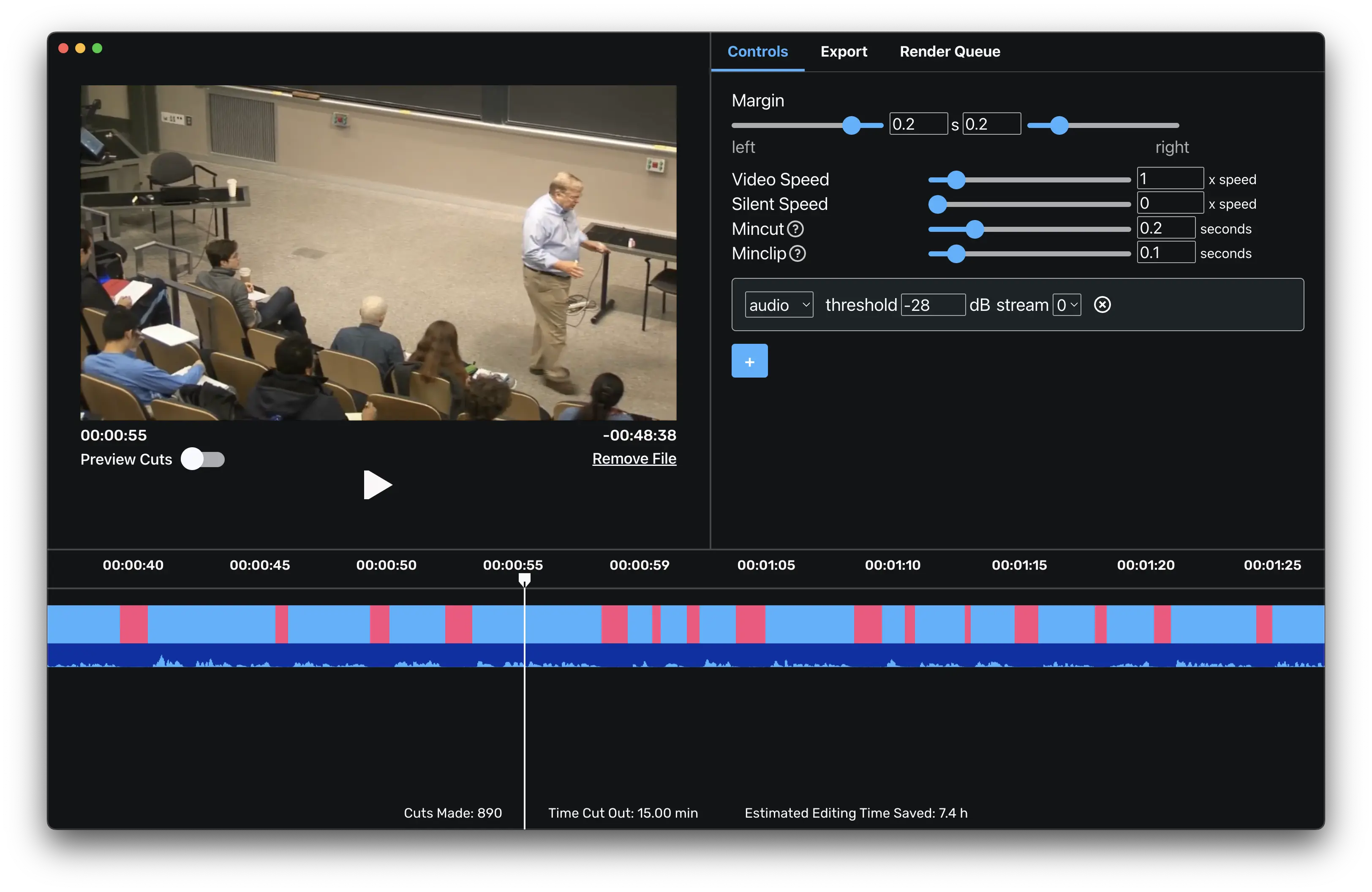1372x892 pixels.
Task: Click the remove audio condition icon
Action: pos(1100,304)
